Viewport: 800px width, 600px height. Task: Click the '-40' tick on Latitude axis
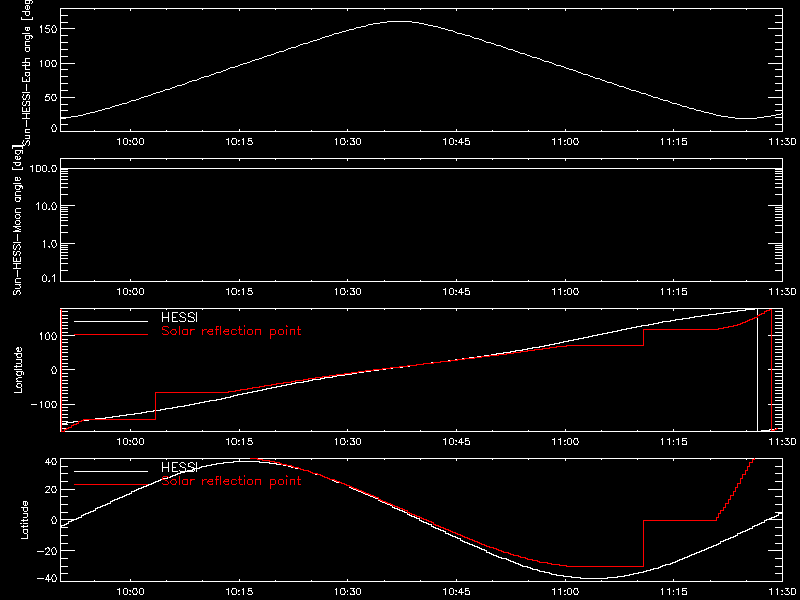pyautogui.click(x=46, y=578)
